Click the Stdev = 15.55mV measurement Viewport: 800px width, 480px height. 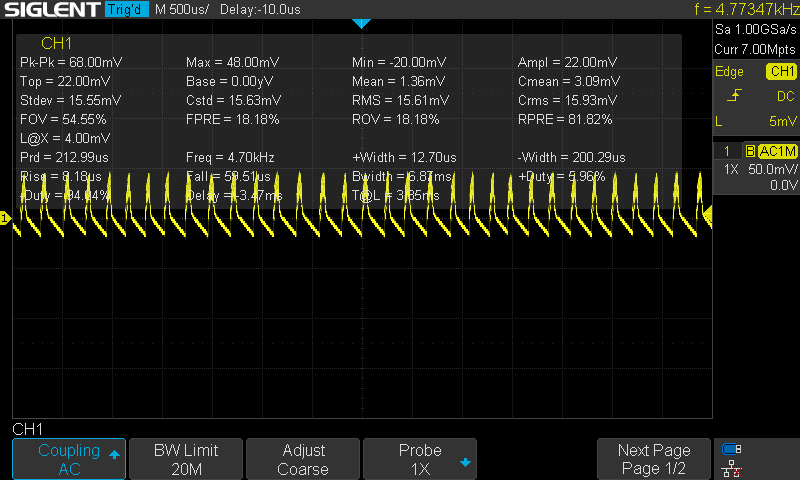click(70, 100)
